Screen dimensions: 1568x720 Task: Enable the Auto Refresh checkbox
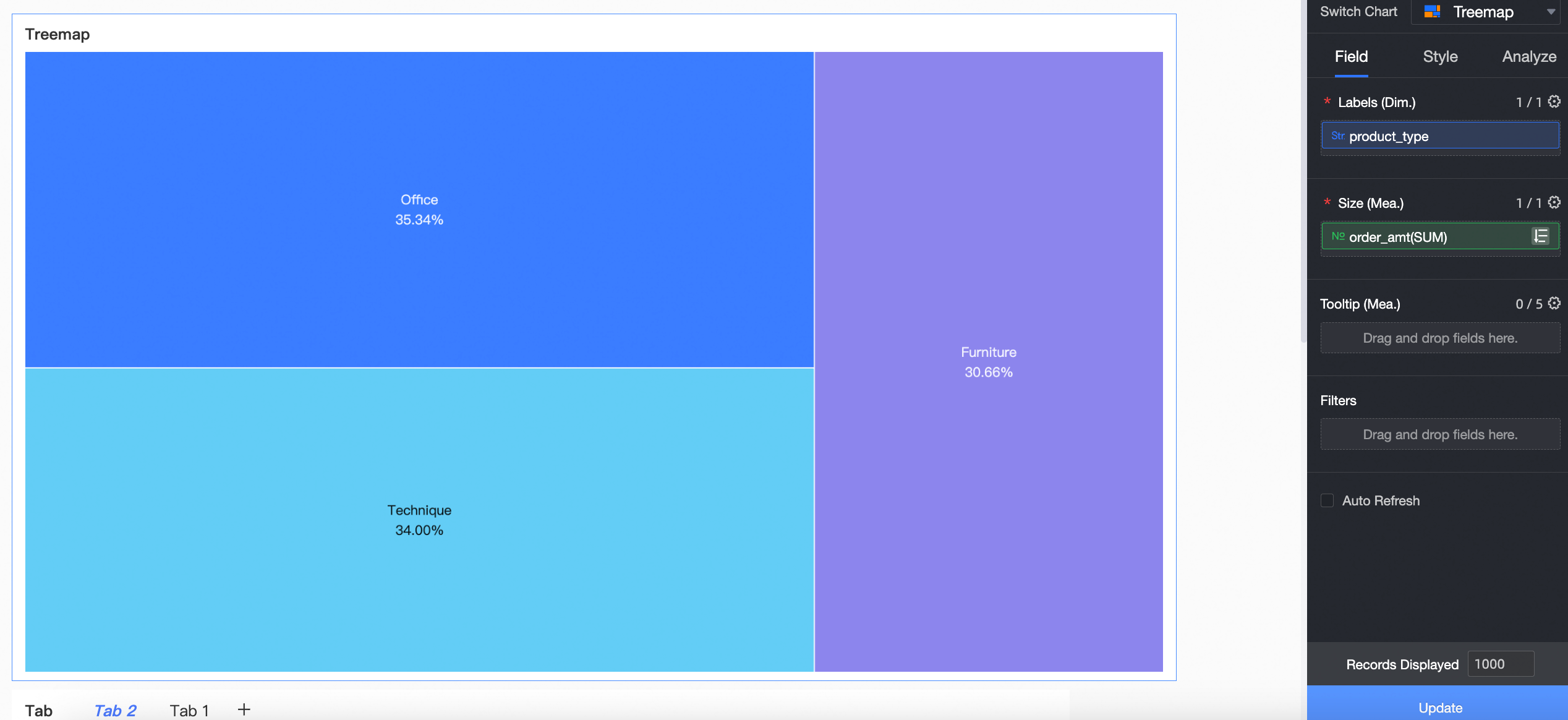1327,500
